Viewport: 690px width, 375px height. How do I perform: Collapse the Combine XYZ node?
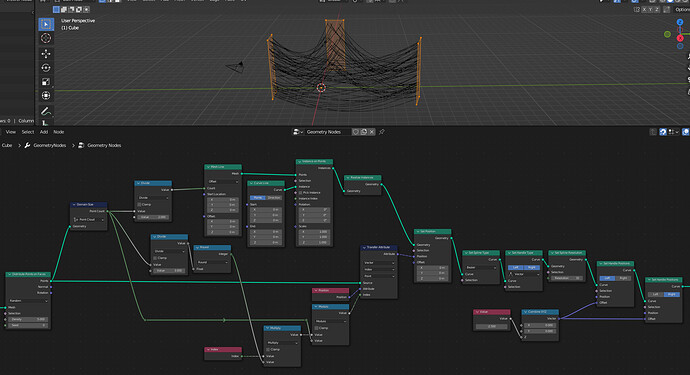click(x=525, y=312)
